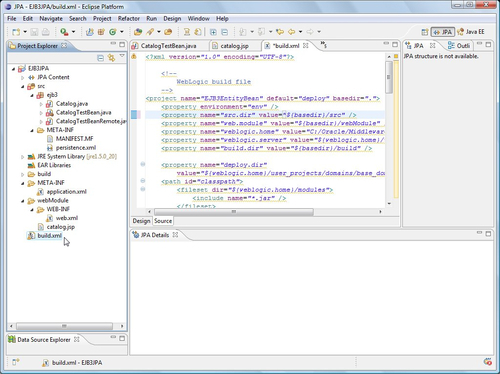The image size is (500, 374).
Task: Open dropdown next to Back arrow
Action: 300,32
